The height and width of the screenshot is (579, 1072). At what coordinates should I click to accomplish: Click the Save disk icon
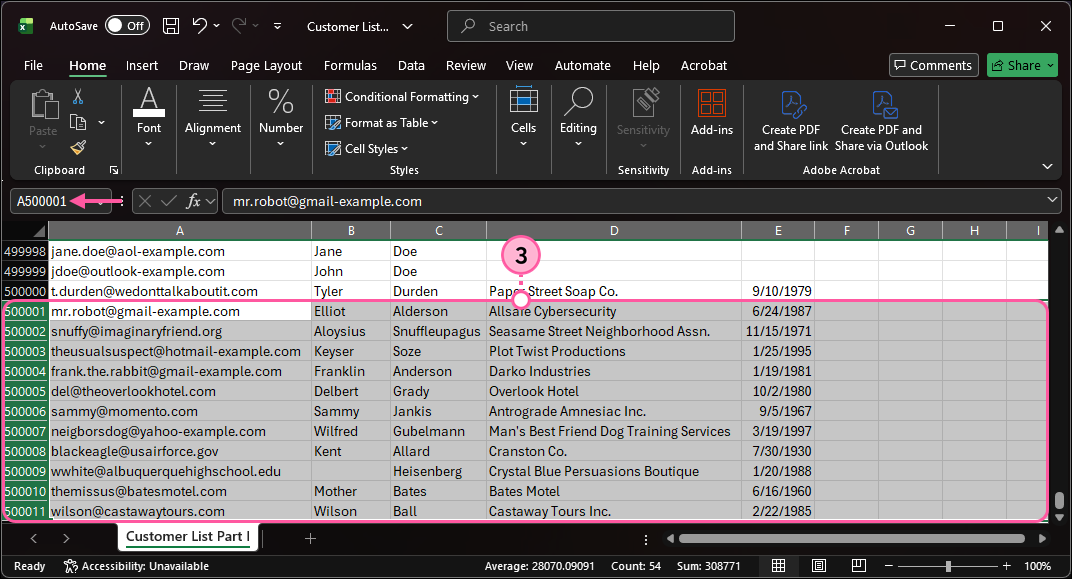[171, 26]
